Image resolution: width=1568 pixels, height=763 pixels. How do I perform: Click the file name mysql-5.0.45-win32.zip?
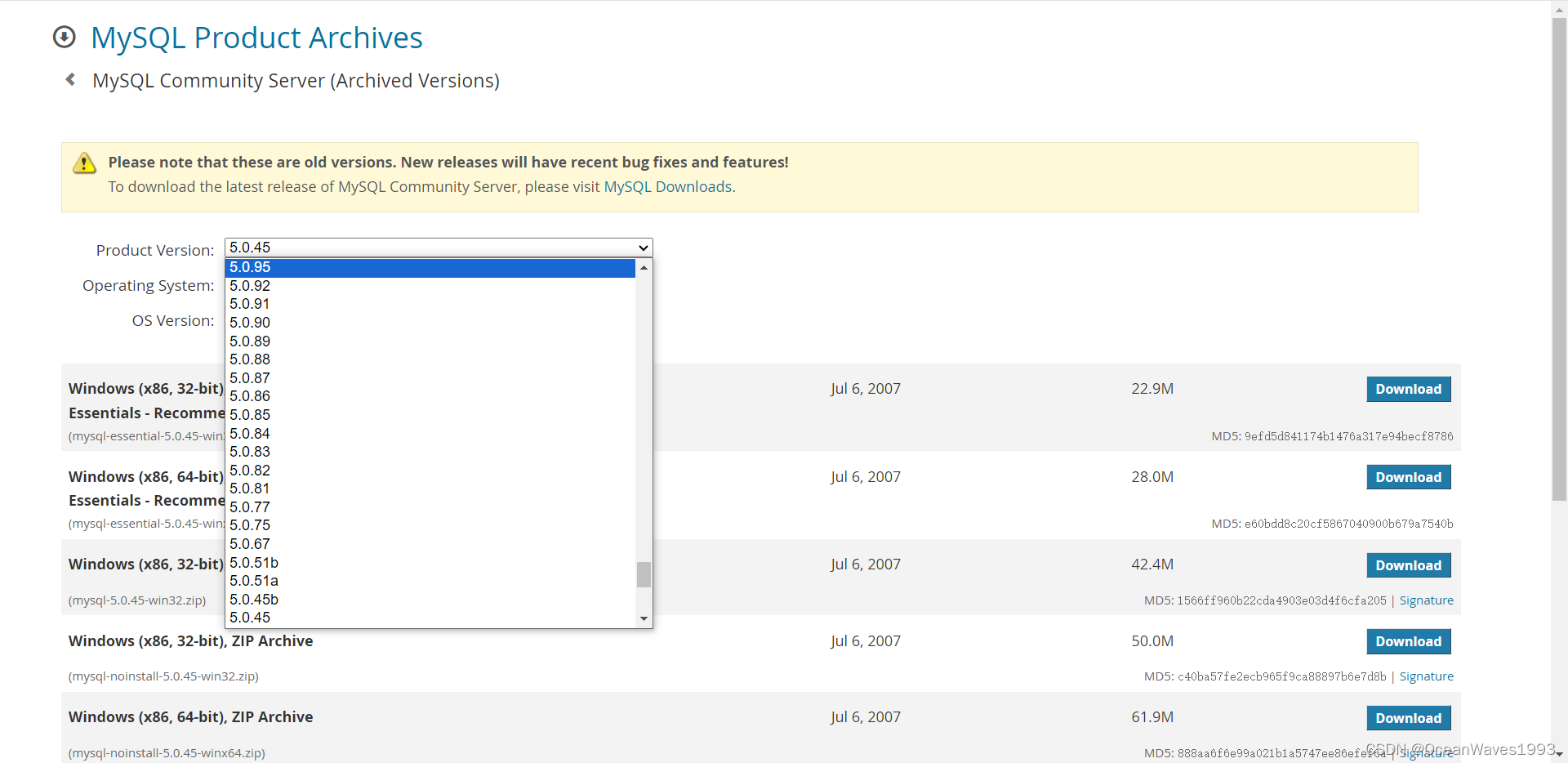click(137, 600)
